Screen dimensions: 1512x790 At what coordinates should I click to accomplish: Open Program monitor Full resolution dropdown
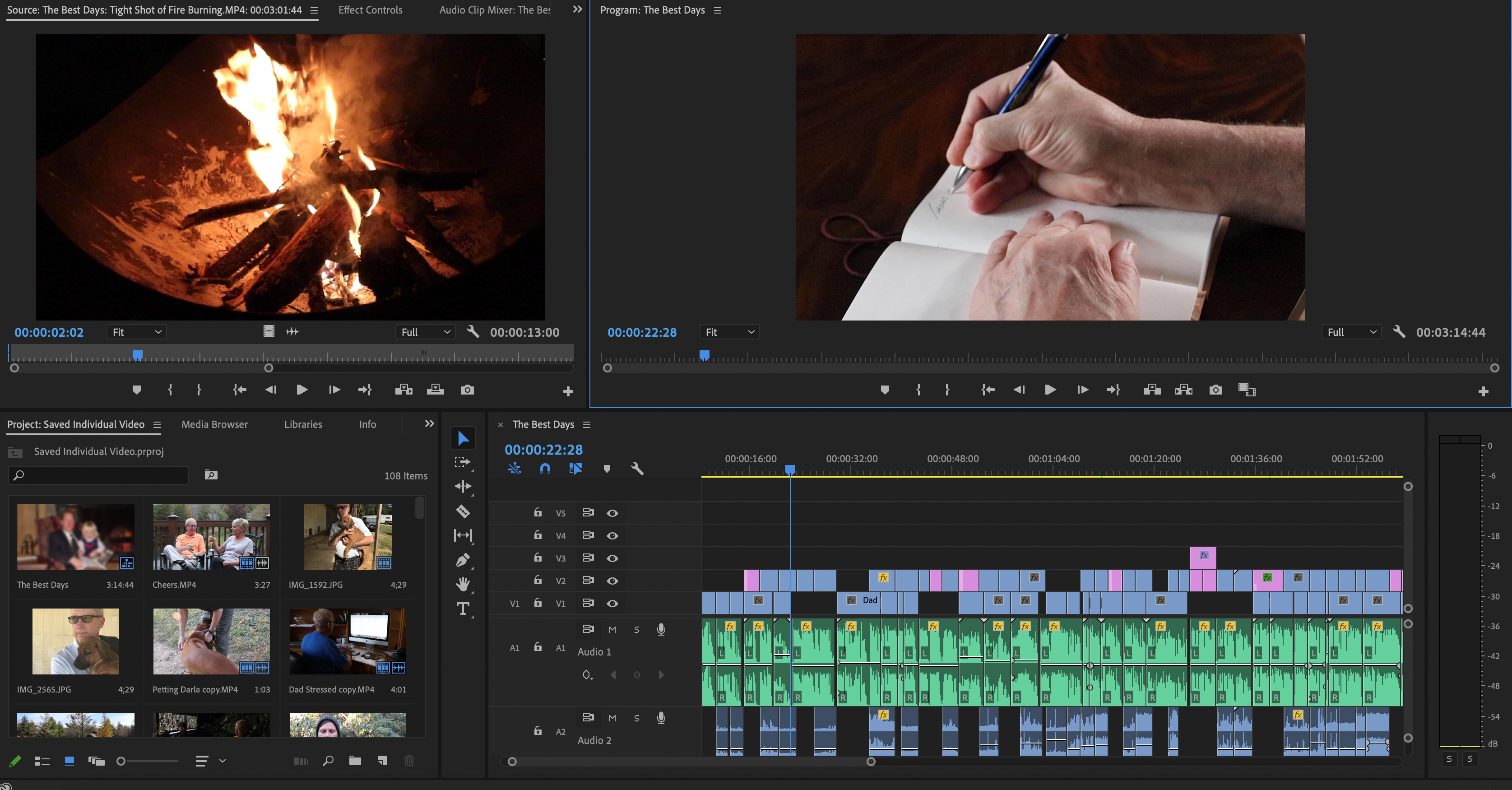tap(1351, 332)
